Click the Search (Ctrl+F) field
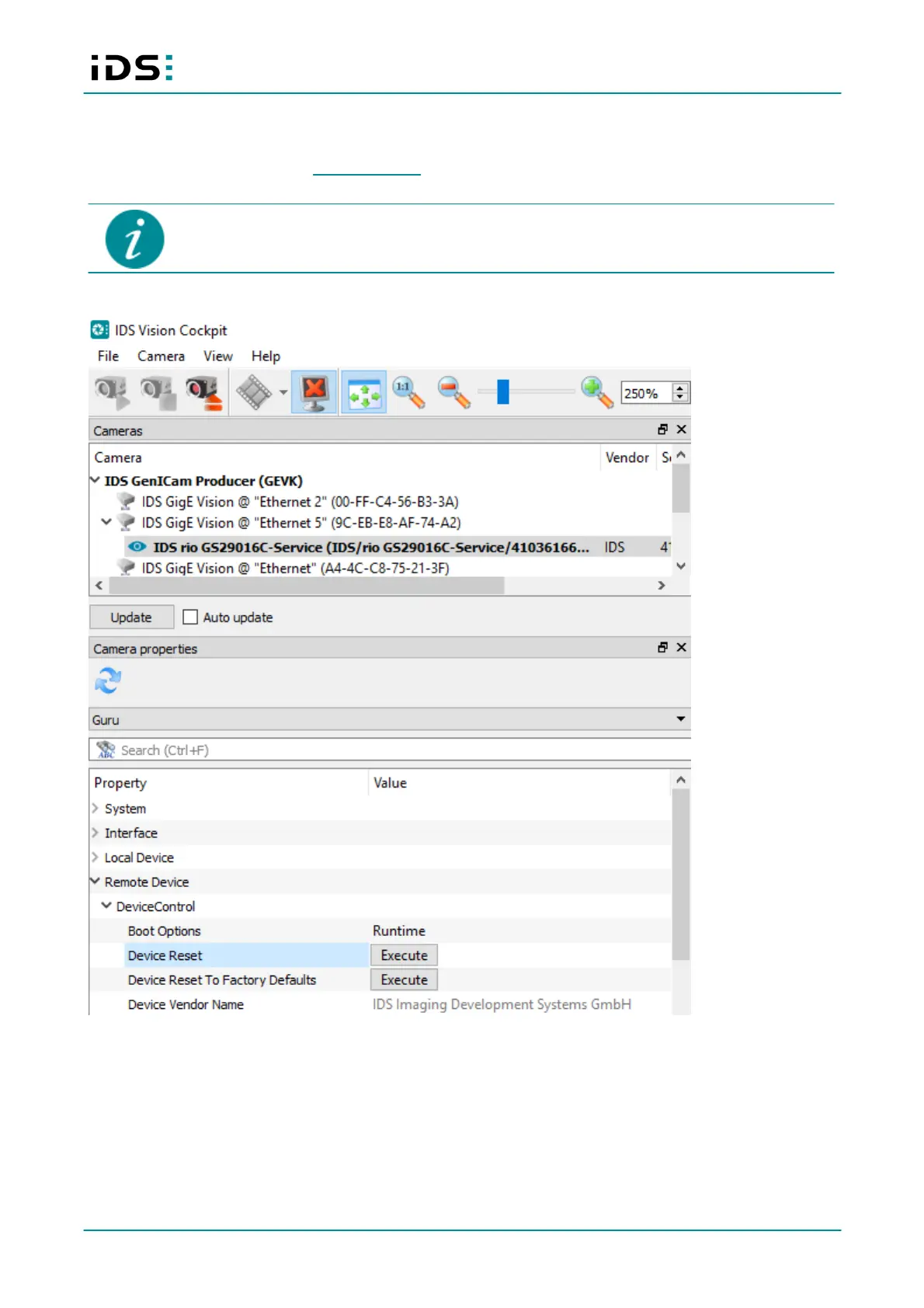Image resolution: width=924 pixels, height=1308 pixels. pos(390,750)
